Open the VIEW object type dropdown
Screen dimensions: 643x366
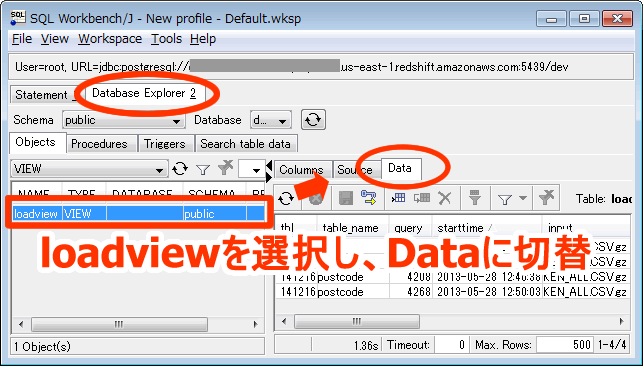click(x=89, y=169)
